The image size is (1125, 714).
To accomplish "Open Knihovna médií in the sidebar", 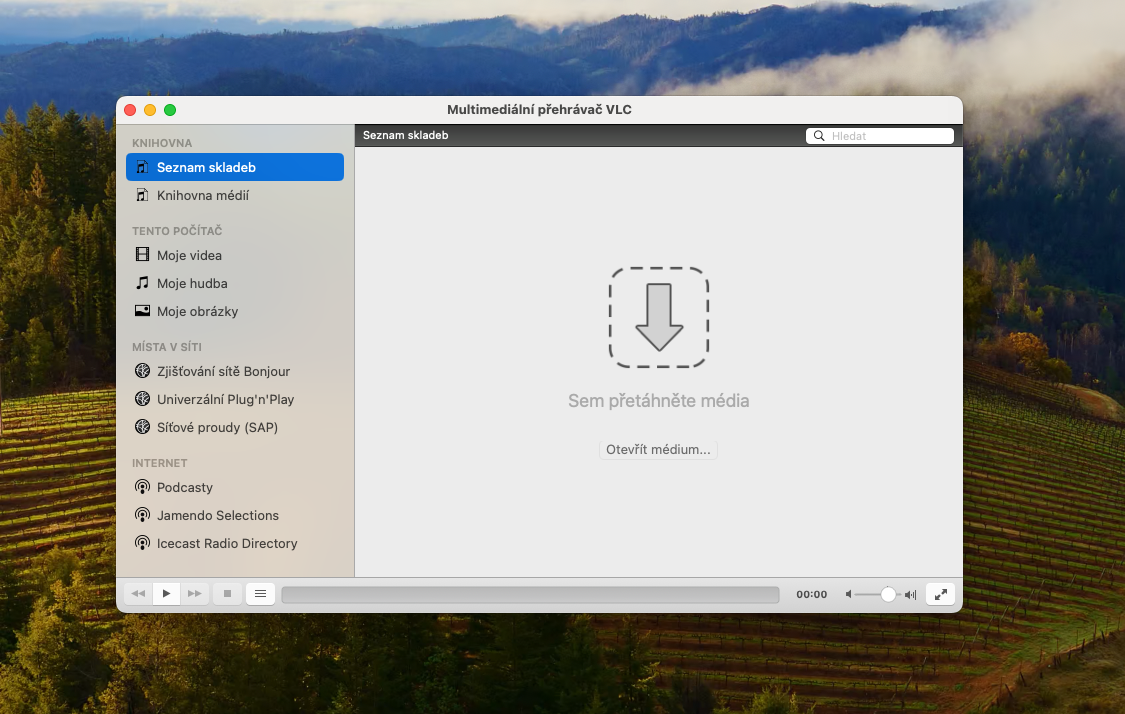I will 203,195.
